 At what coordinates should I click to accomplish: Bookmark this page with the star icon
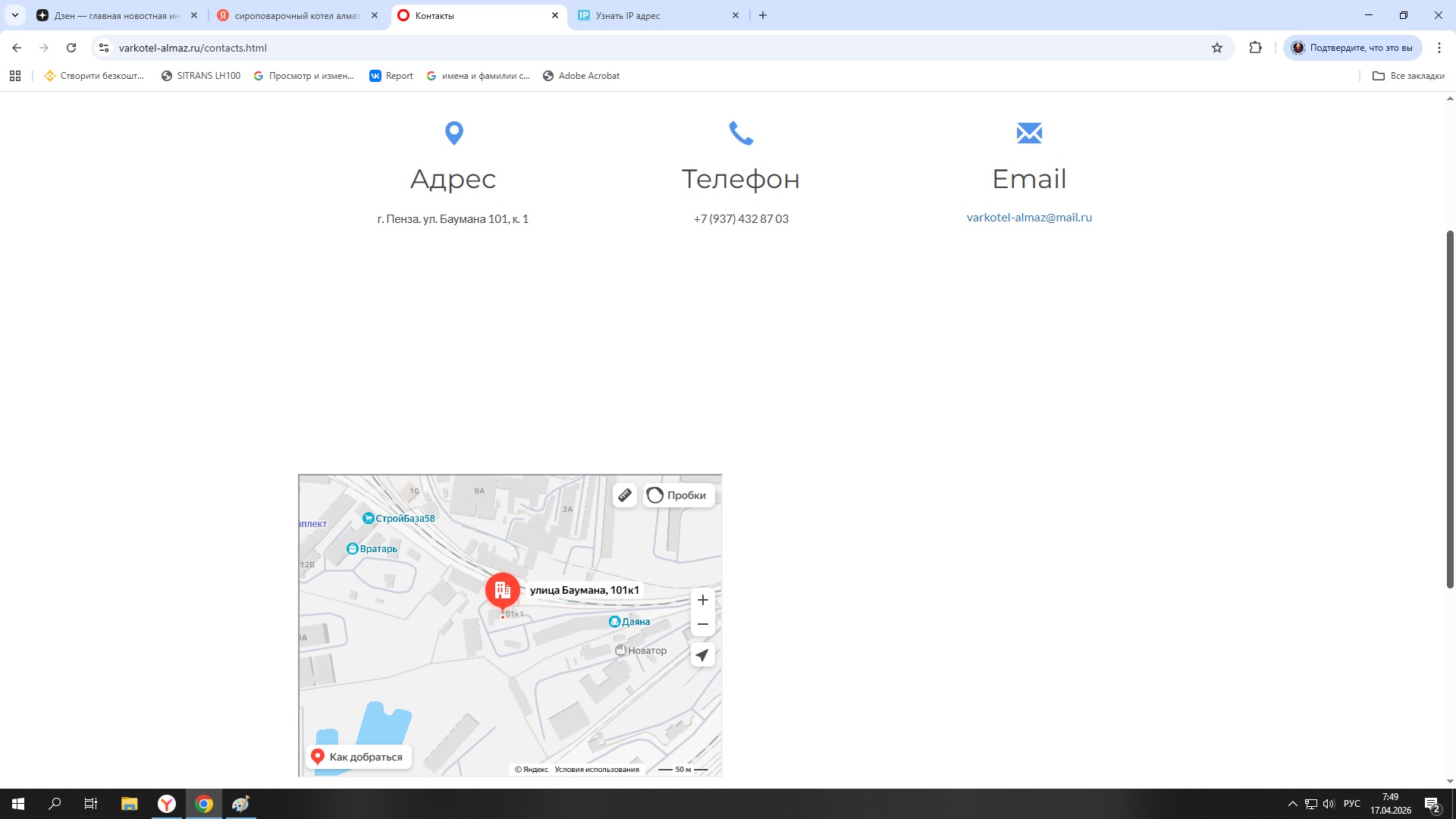pyautogui.click(x=1216, y=48)
